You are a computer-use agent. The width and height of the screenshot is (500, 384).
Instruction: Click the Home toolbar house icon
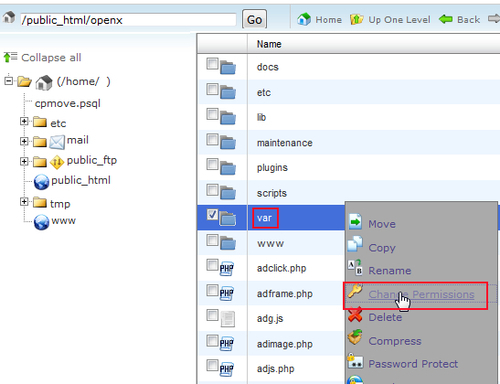(304, 19)
